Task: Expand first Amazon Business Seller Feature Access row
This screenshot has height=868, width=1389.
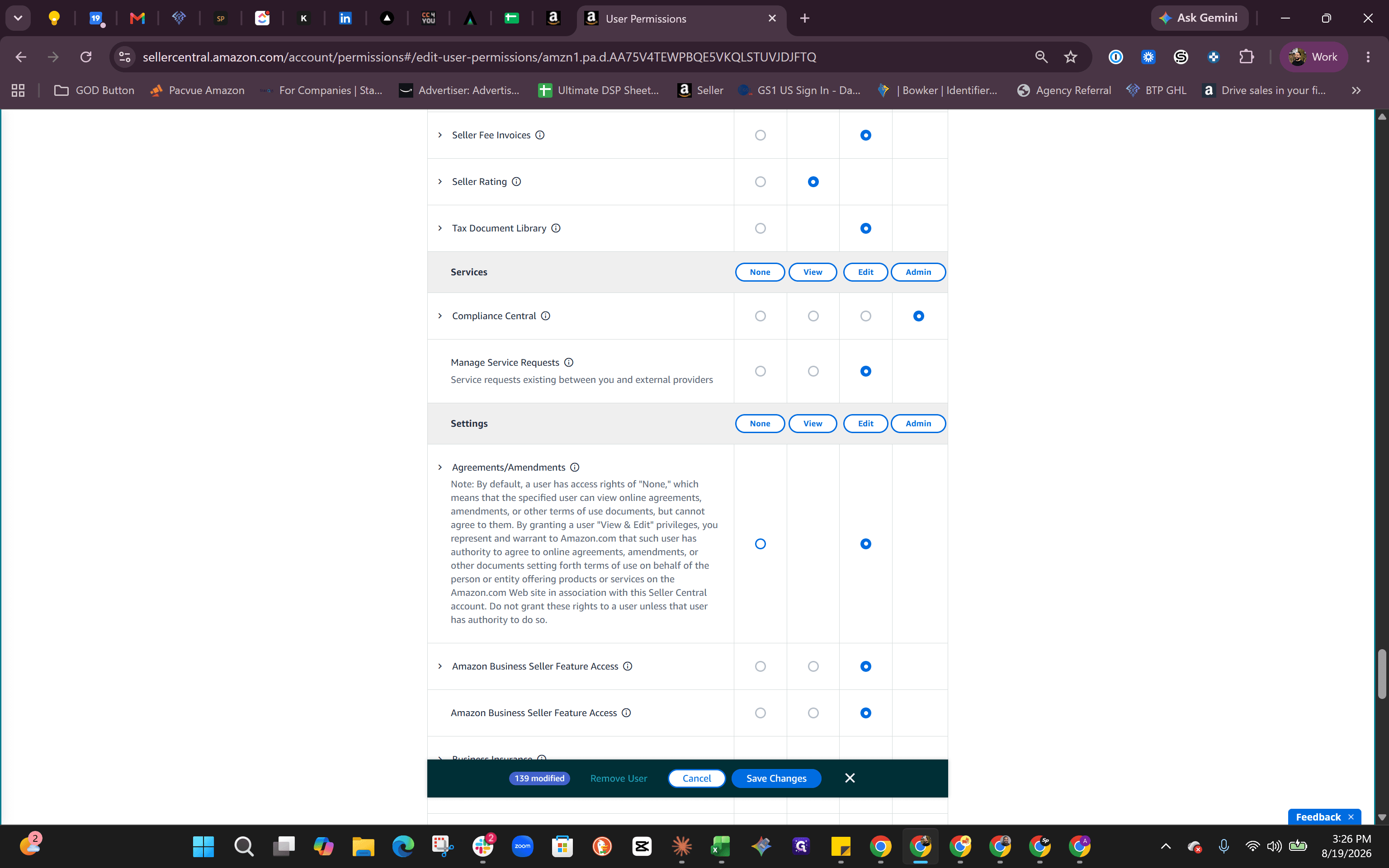Action: 440,666
